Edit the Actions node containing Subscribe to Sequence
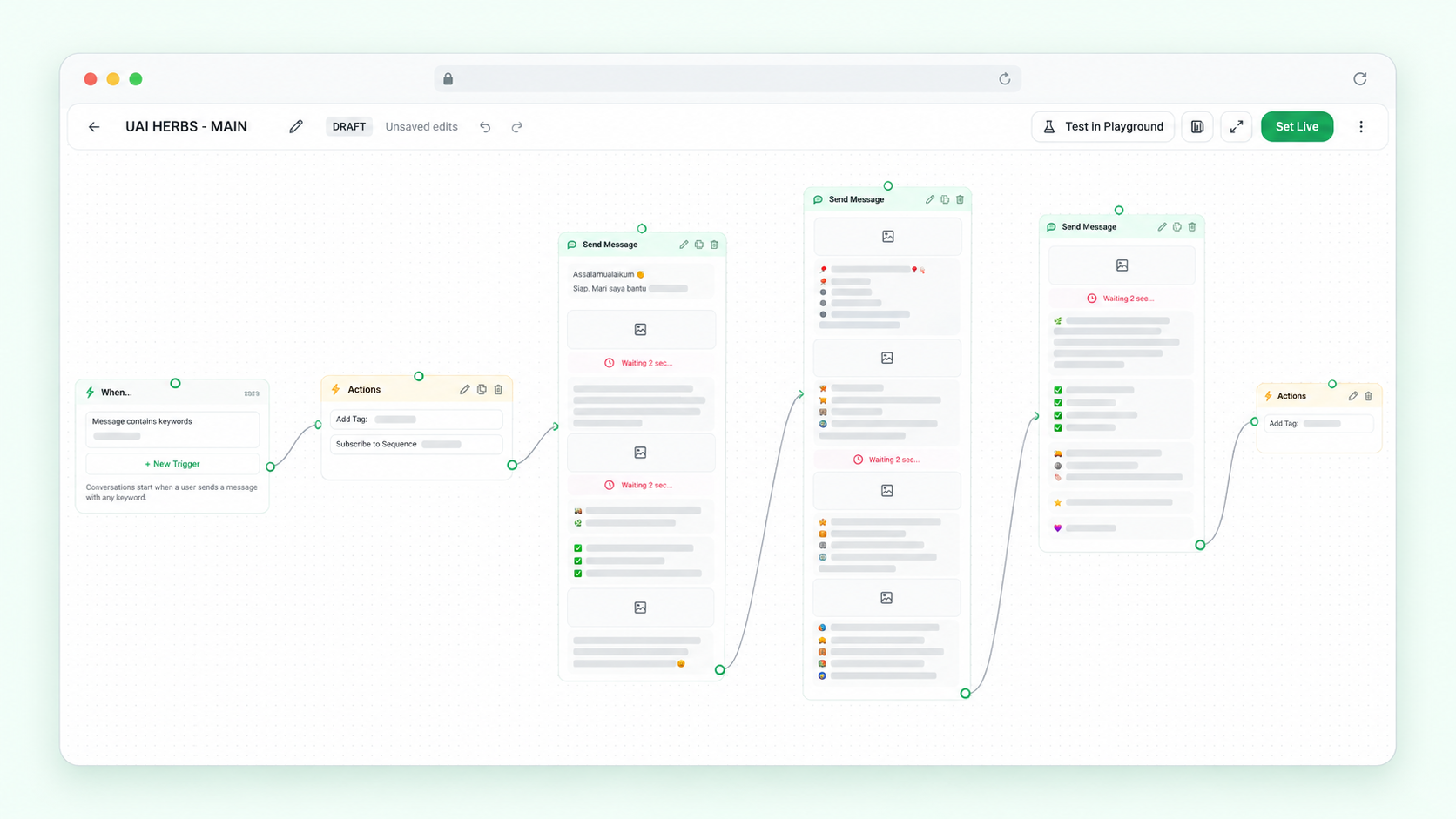Screen dimensions: 1456x819 465,390
